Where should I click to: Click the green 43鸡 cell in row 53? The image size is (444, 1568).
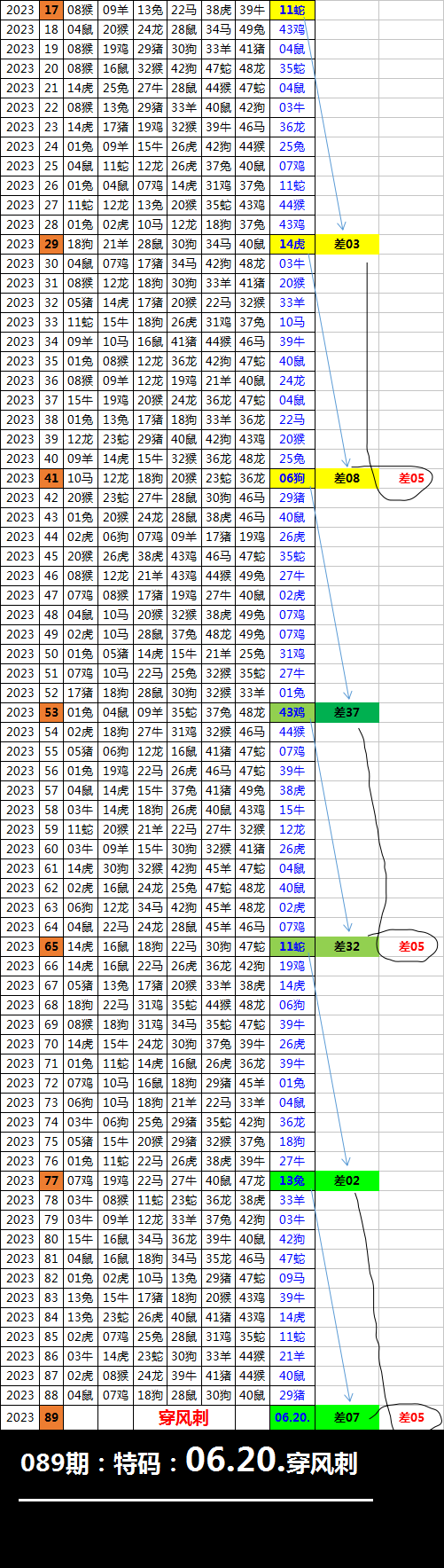tap(292, 712)
